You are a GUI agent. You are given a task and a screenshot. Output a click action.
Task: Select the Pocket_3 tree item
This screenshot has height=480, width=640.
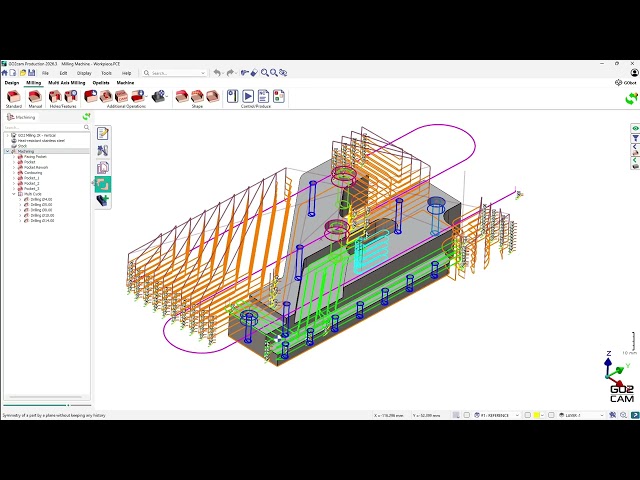[31, 189]
